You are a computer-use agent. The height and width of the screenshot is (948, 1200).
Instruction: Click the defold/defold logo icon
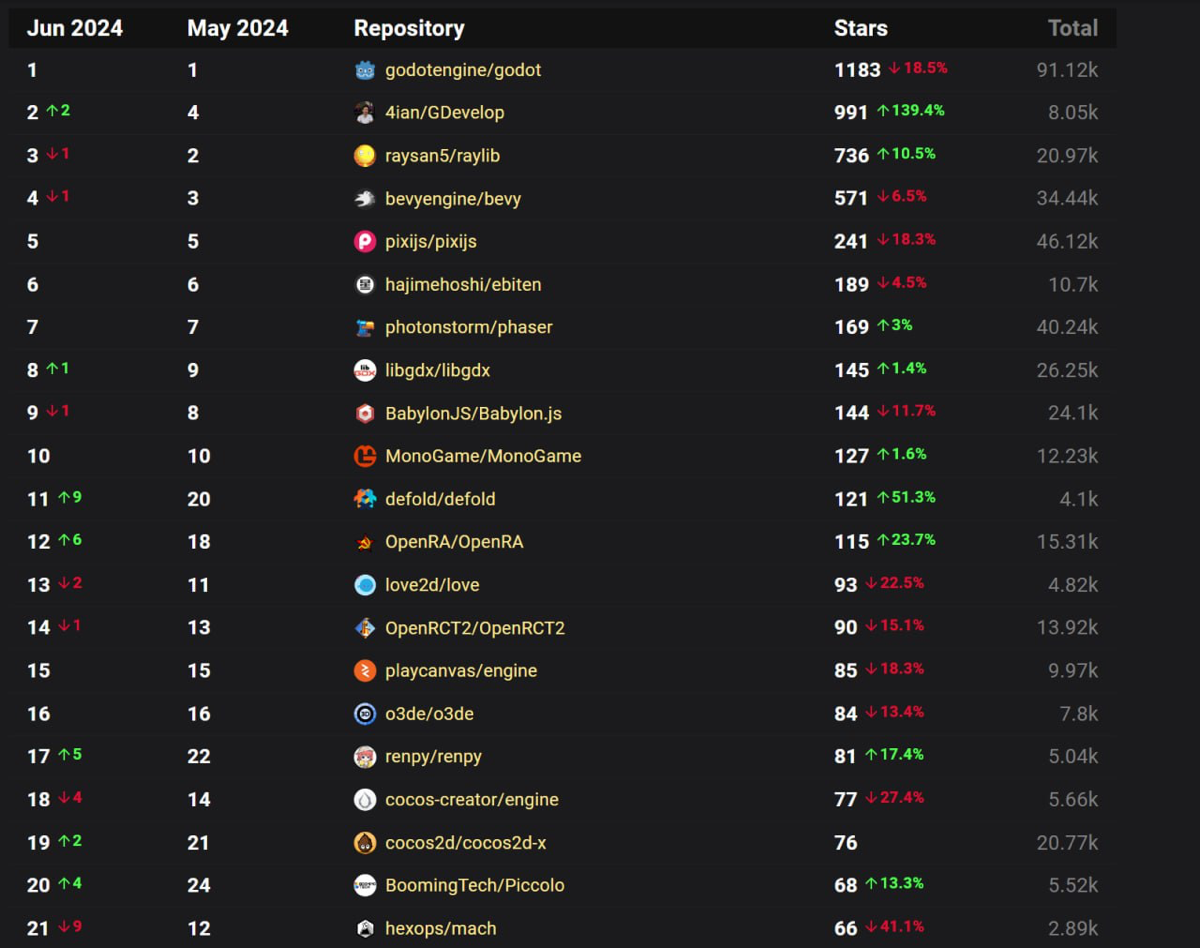tap(365, 499)
